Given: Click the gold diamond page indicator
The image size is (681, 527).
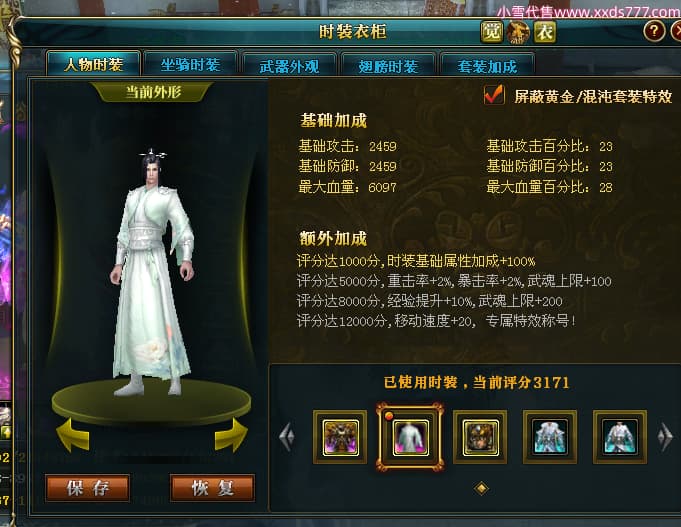Looking at the screenshot, I should coord(481,488).
